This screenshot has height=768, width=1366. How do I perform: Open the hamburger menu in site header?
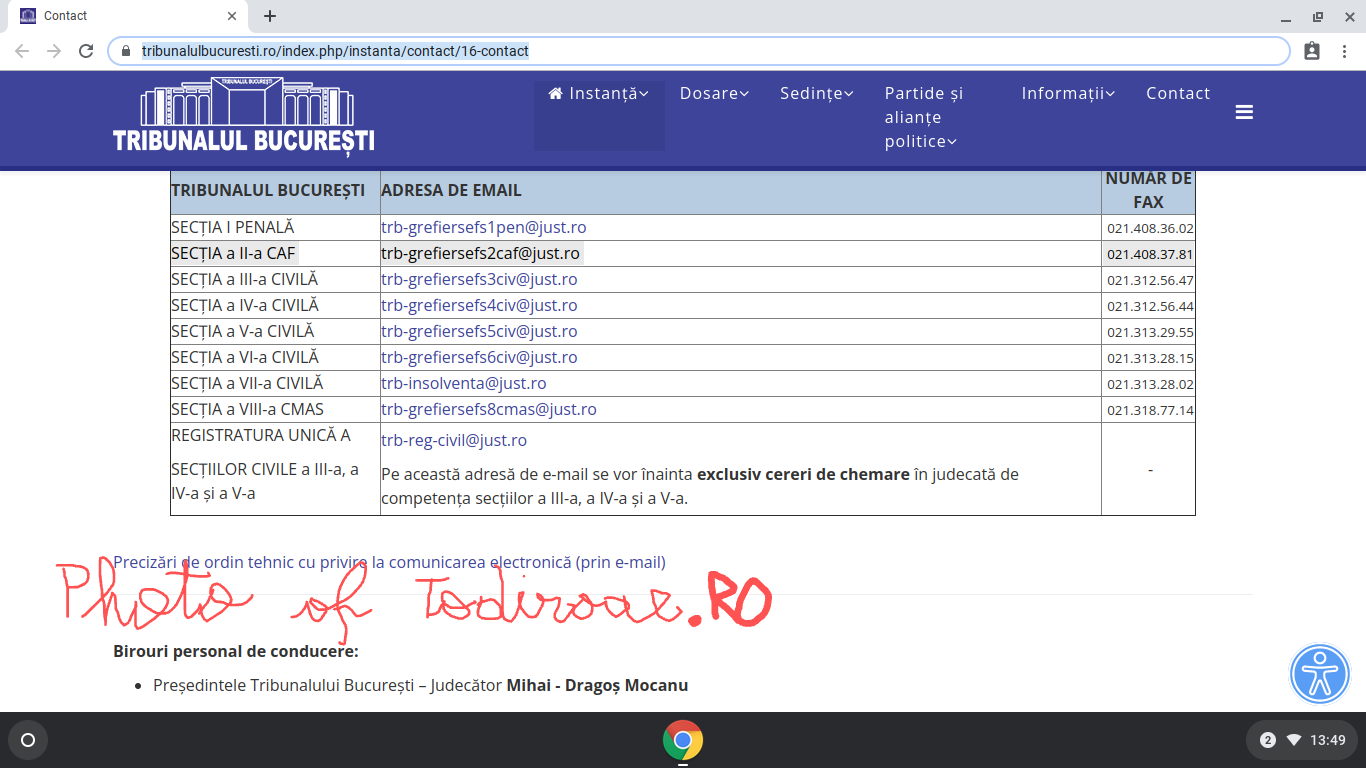coord(1244,112)
